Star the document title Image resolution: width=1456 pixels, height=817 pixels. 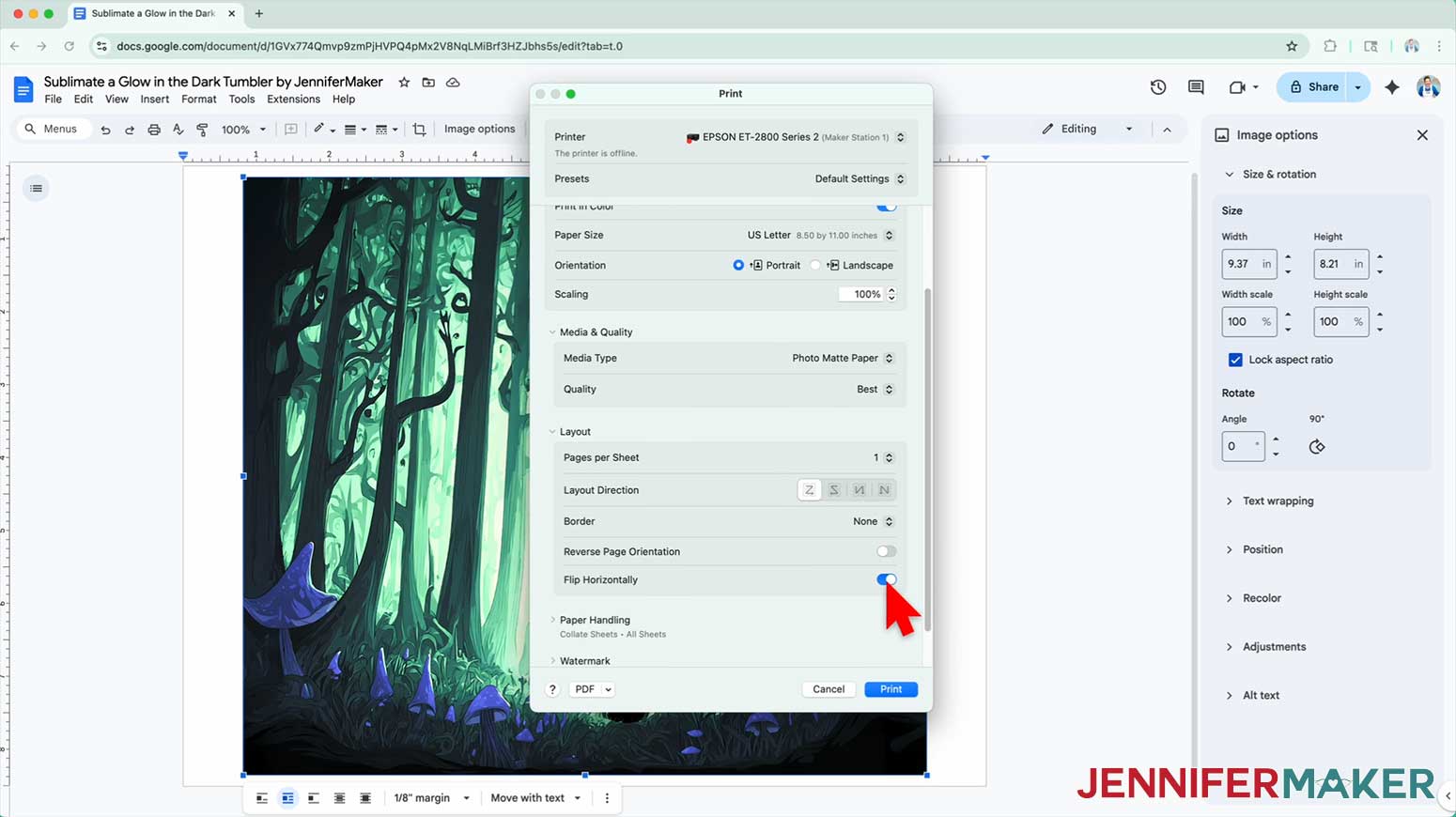[x=404, y=83]
